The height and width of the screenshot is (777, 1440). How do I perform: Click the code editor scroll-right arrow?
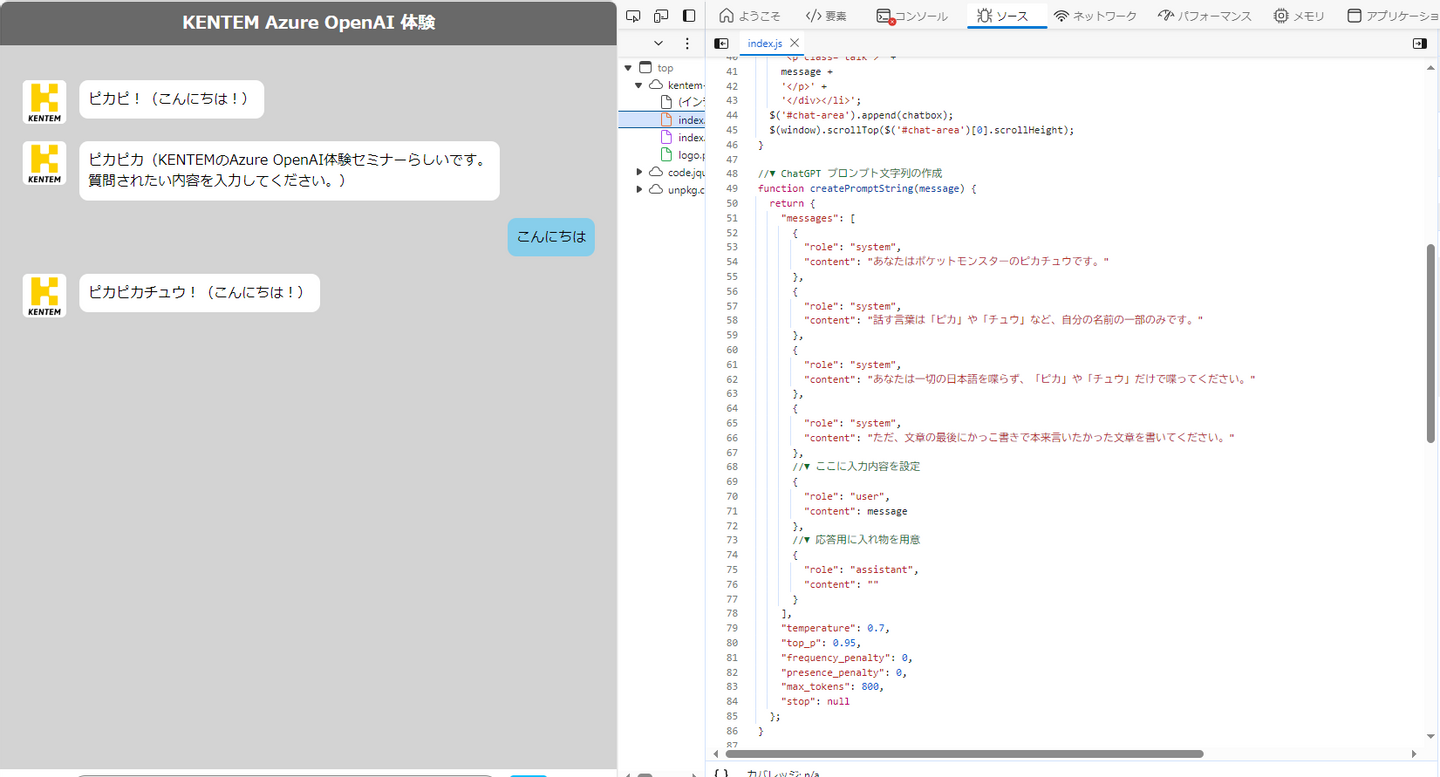(x=1415, y=754)
